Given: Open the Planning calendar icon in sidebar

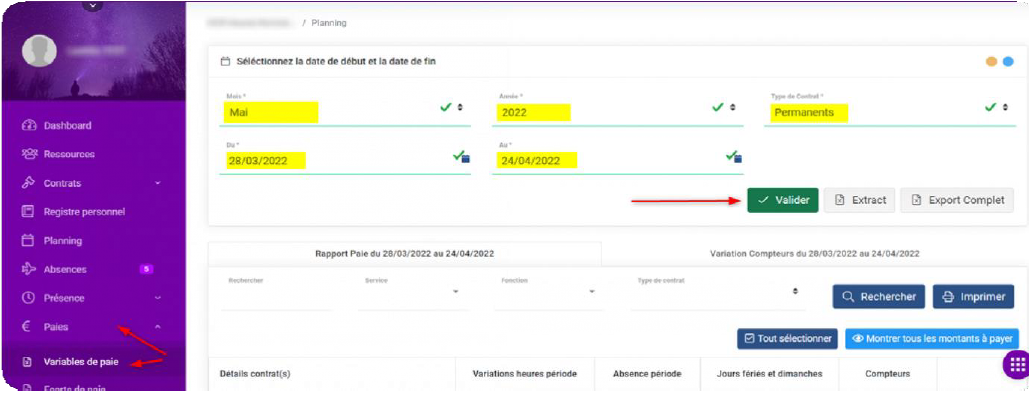Looking at the screenshot, I should tap(28, 240).
